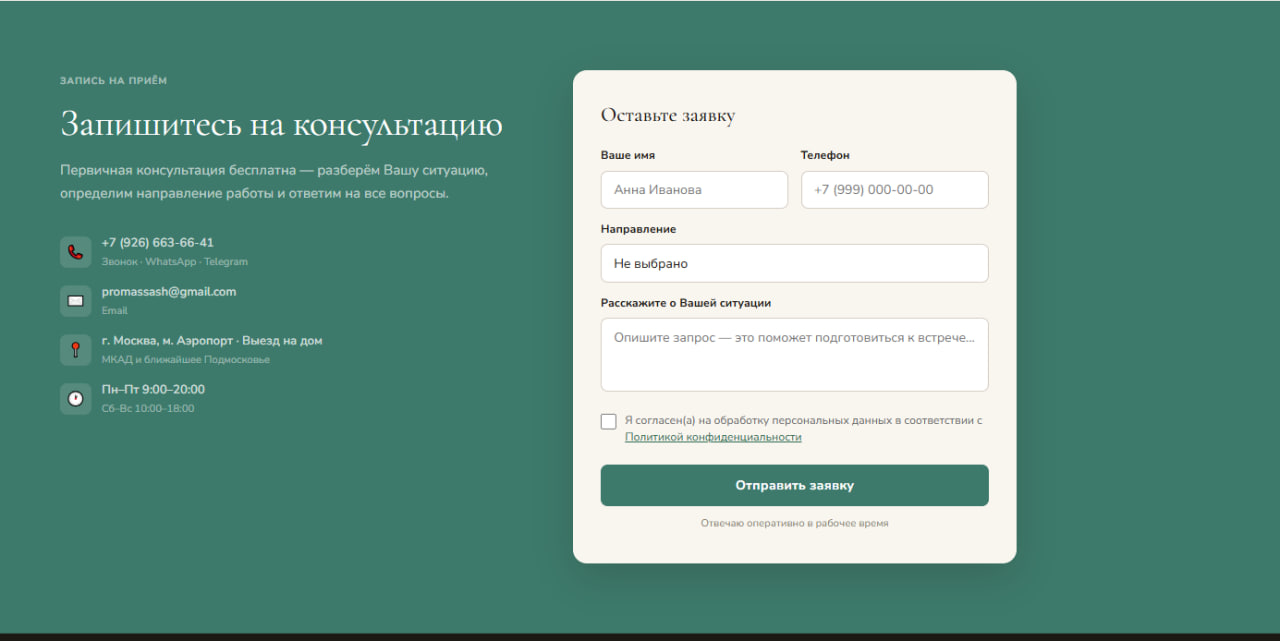The height and width of the screenshot is (641, 1280).
Task: Click the note Отвечаю оперативно в рабочее время
Action: pos(794,523)
